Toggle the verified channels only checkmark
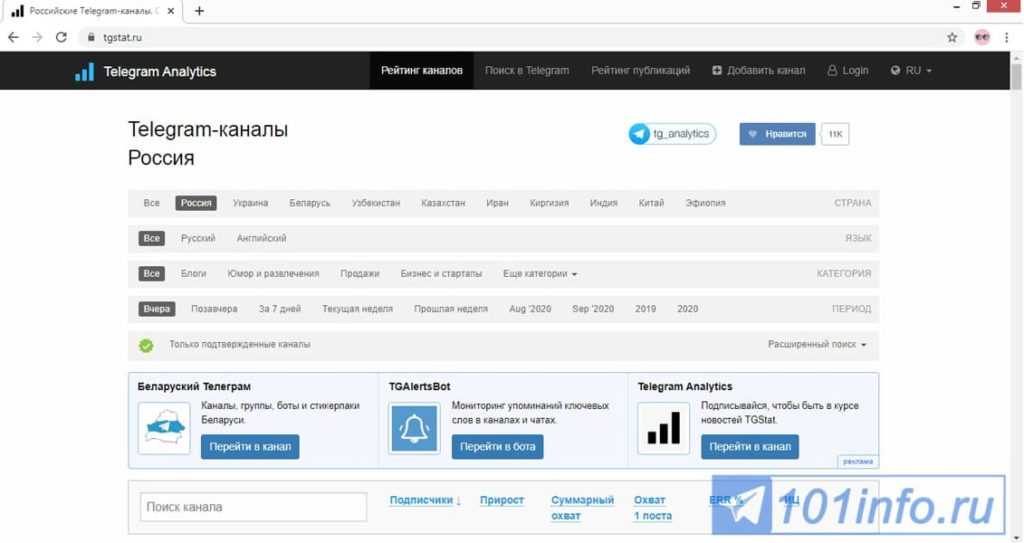 click(x=146, y=345)
